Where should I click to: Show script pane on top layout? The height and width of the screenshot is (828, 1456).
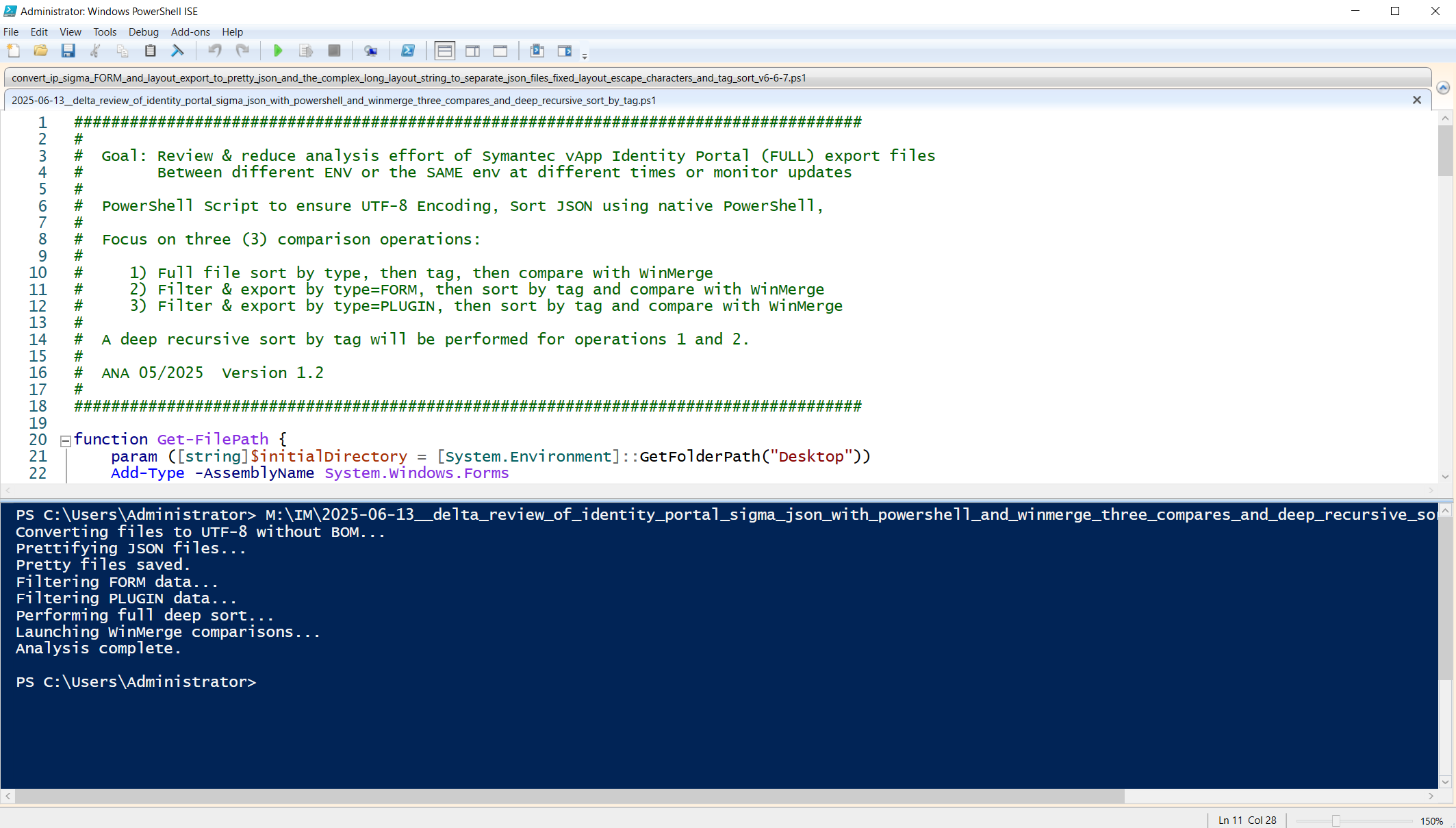tap(444, 51)
